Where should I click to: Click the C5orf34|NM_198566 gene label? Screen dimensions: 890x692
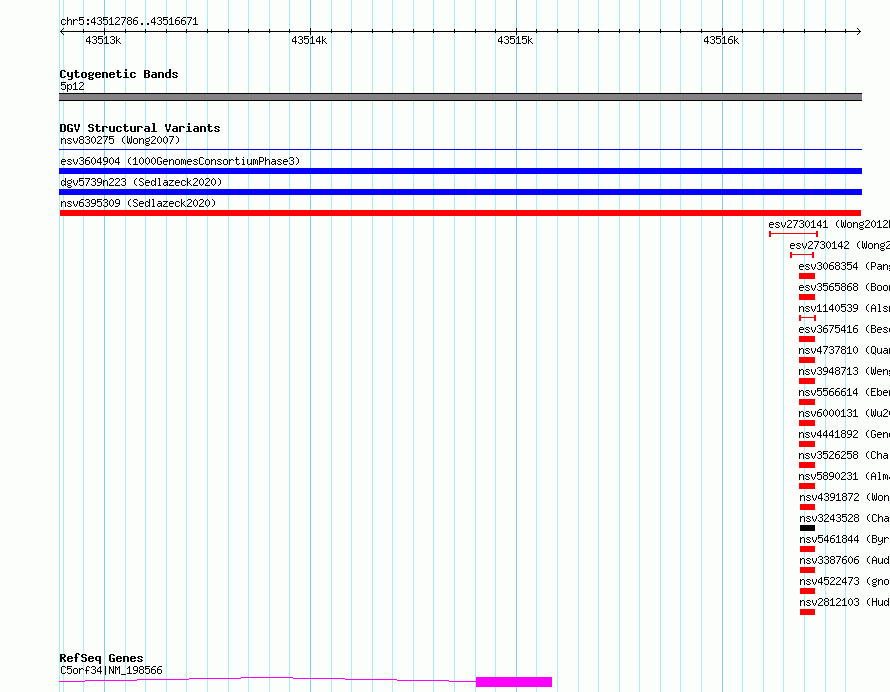pyautogui.click(x=111, y=670)
